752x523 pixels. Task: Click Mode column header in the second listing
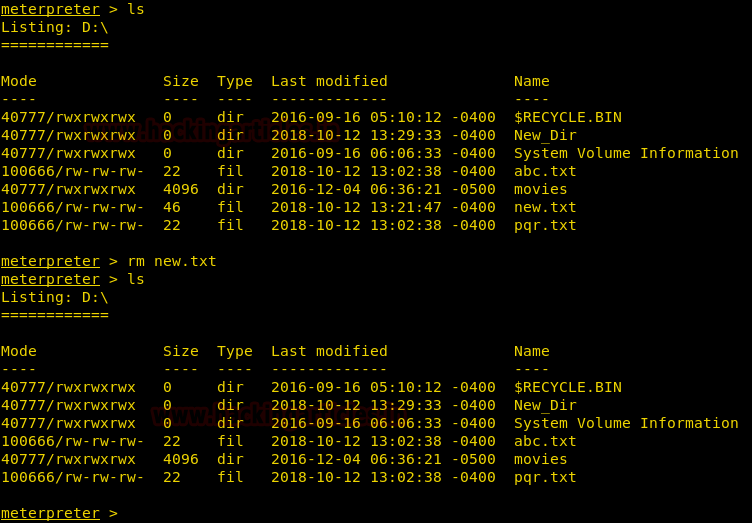pyautogui.click(x=19, y=351)
